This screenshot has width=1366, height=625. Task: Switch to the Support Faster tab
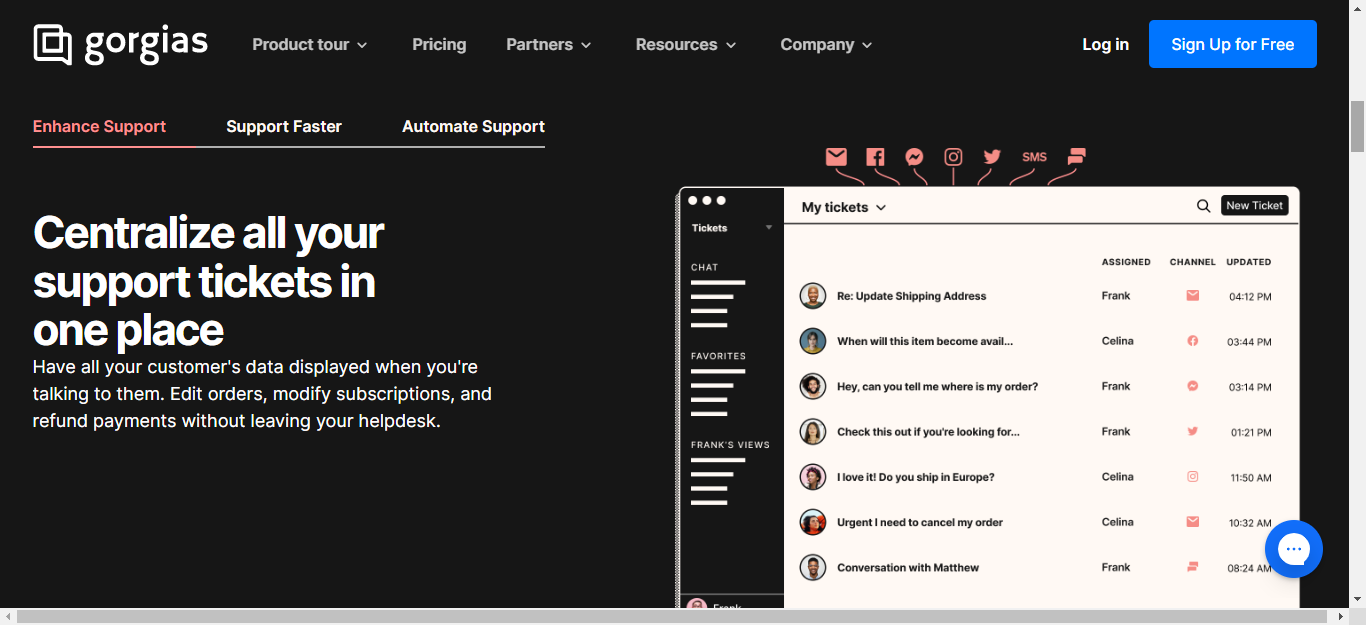click(x=284, y=126)
